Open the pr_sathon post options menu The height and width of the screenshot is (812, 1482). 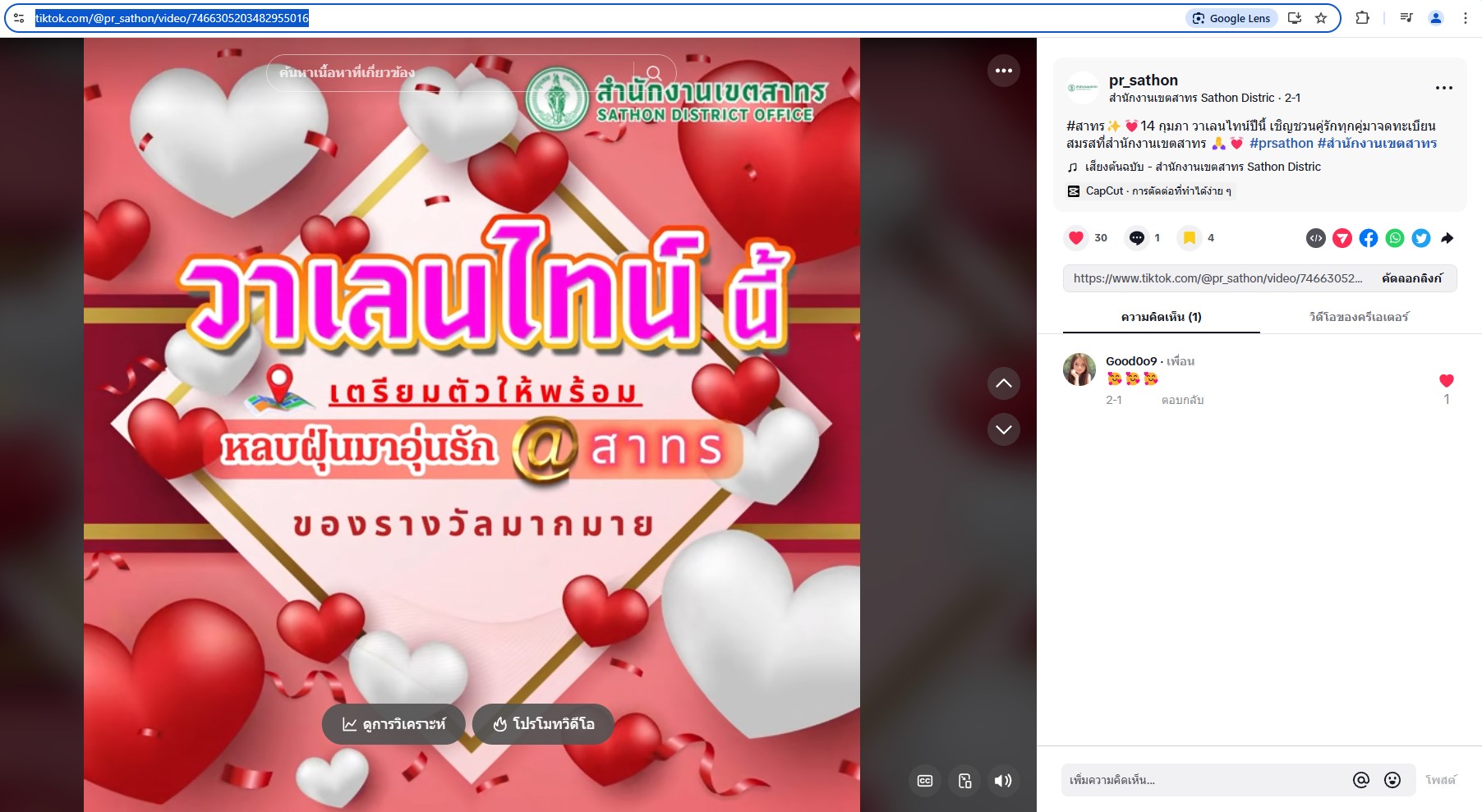tap(1444, 88)
